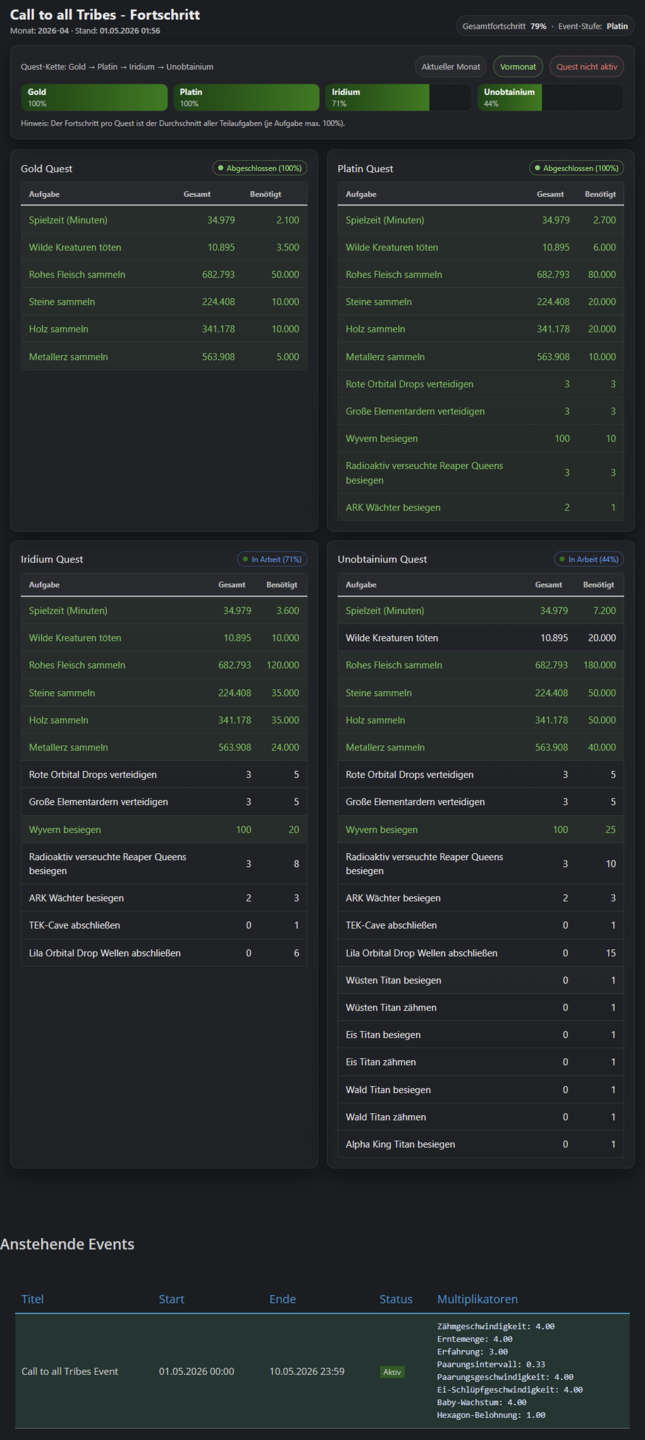Select the "Wald Titan zähmen" row
This screenshot has height=1440, width=645.
(x=481, y=1118)
